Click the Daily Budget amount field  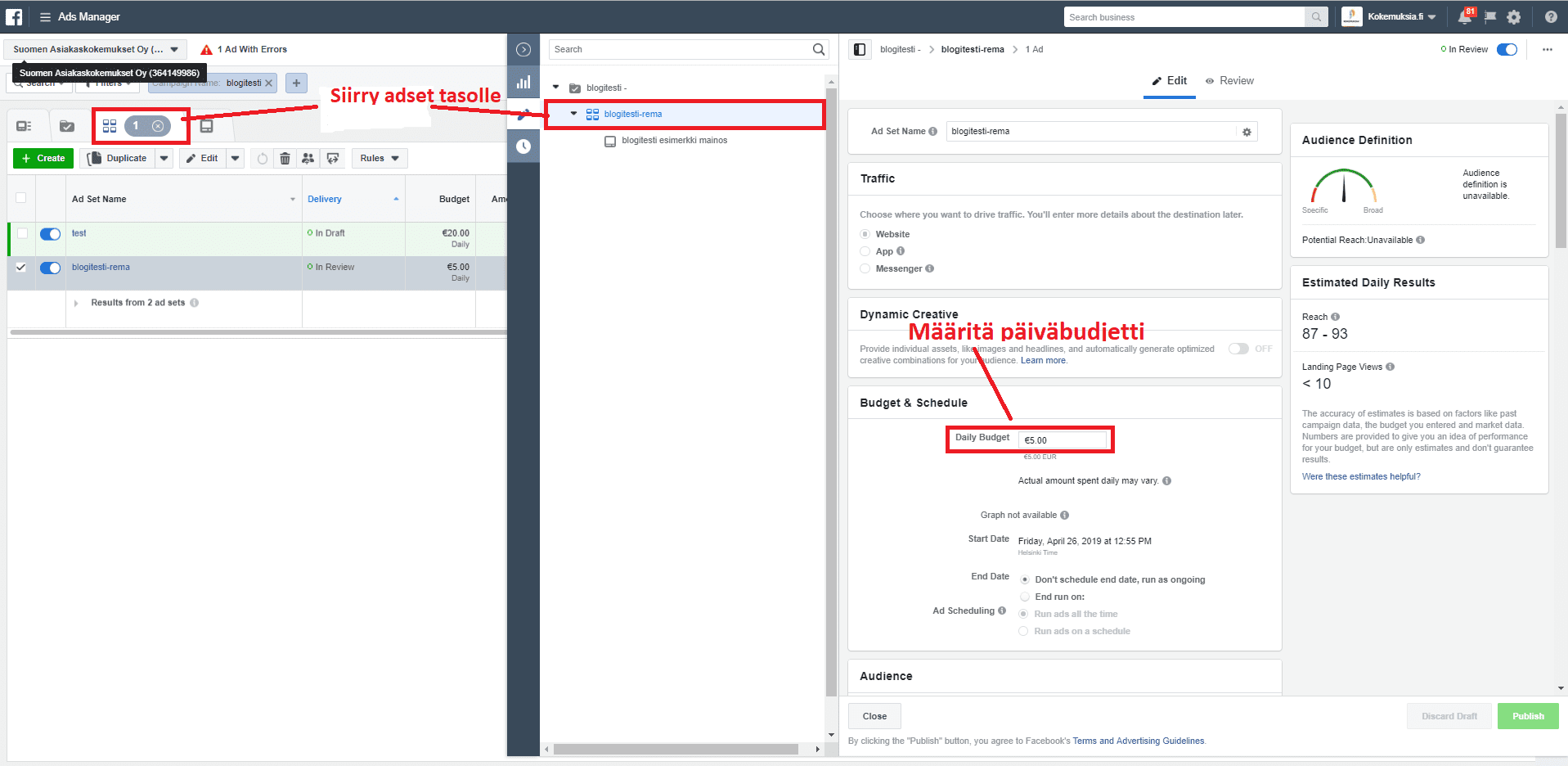tap(1062, 440)
